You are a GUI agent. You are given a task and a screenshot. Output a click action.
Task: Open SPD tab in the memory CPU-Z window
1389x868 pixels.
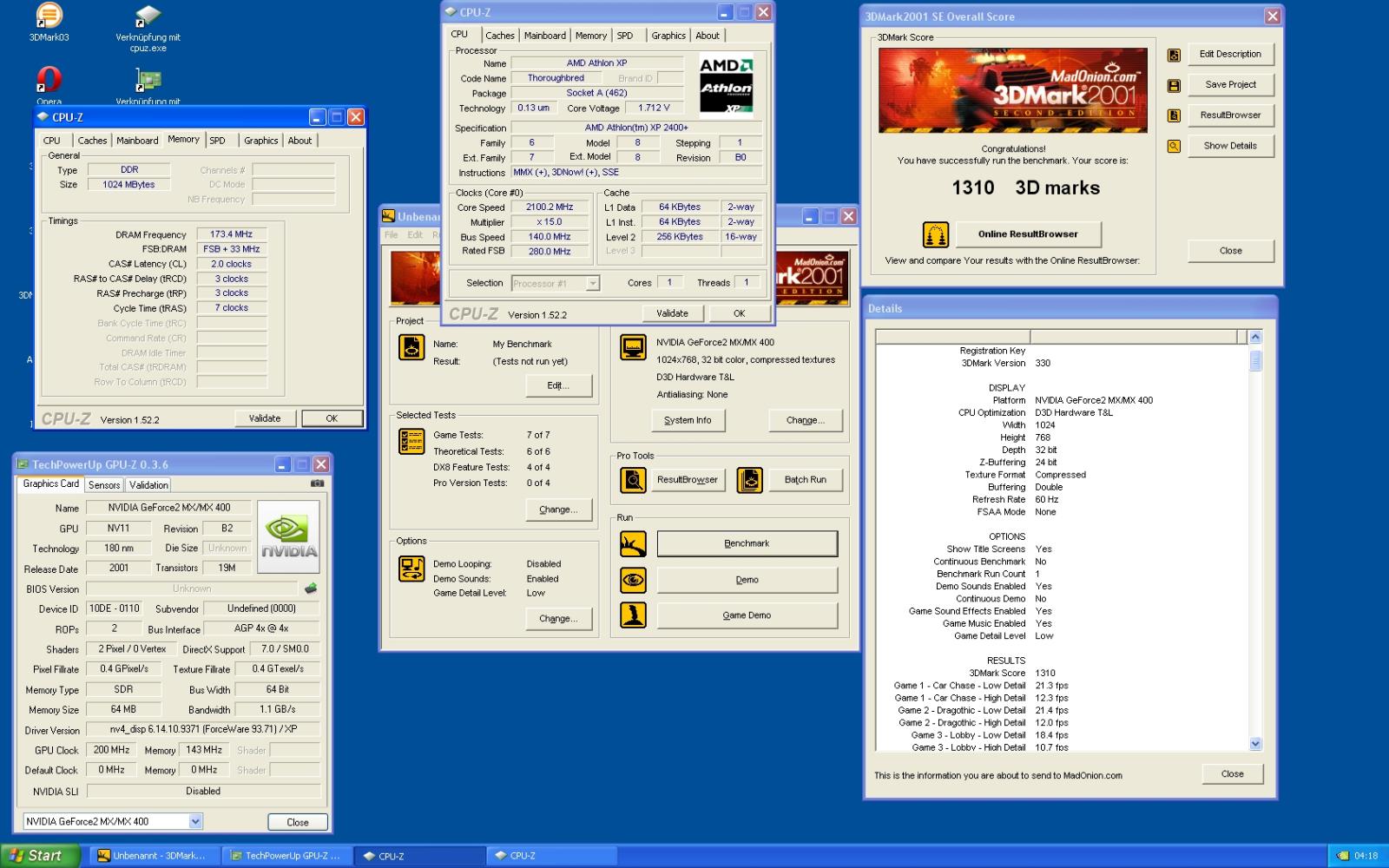coord(217,140)
